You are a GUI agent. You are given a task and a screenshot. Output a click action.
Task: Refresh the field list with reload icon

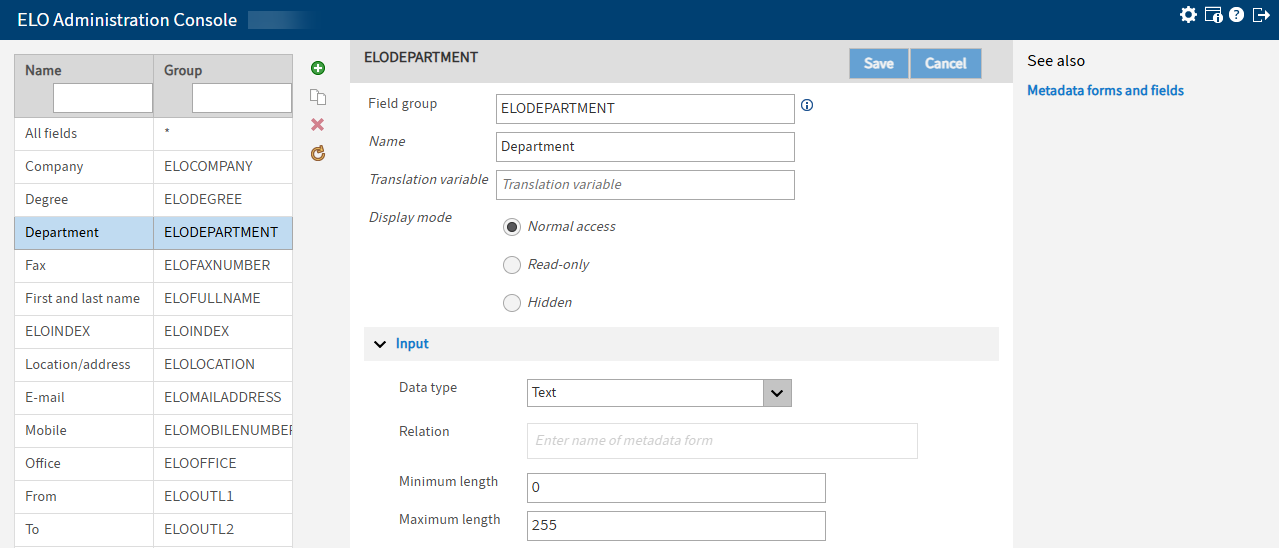318,153
